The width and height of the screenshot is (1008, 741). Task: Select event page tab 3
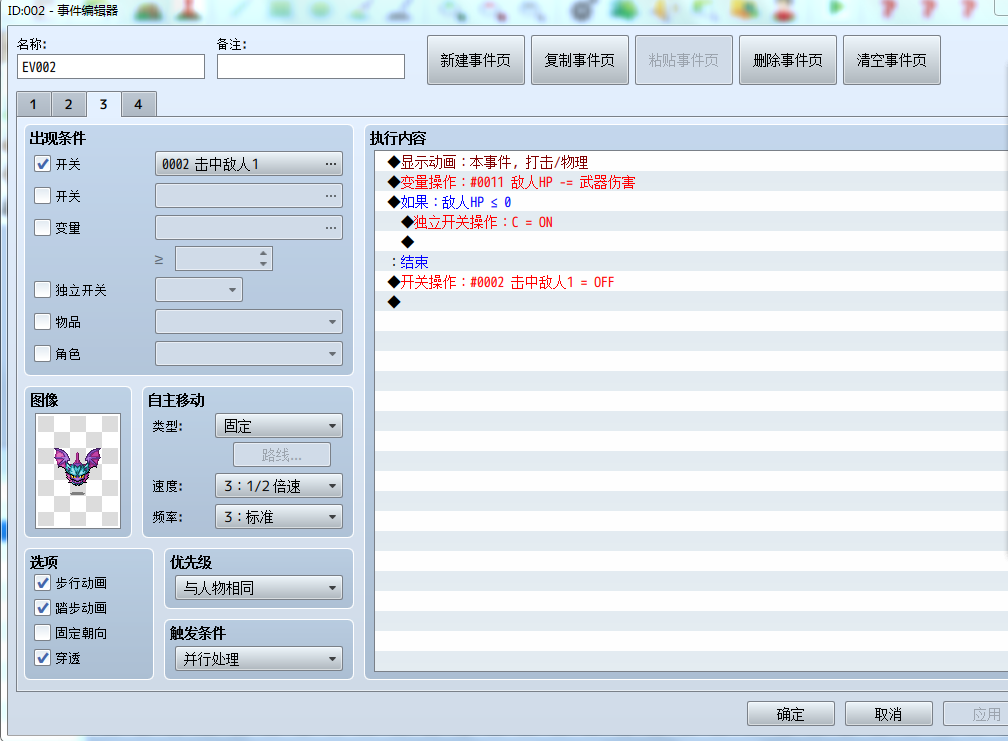(x=104, y=104)
